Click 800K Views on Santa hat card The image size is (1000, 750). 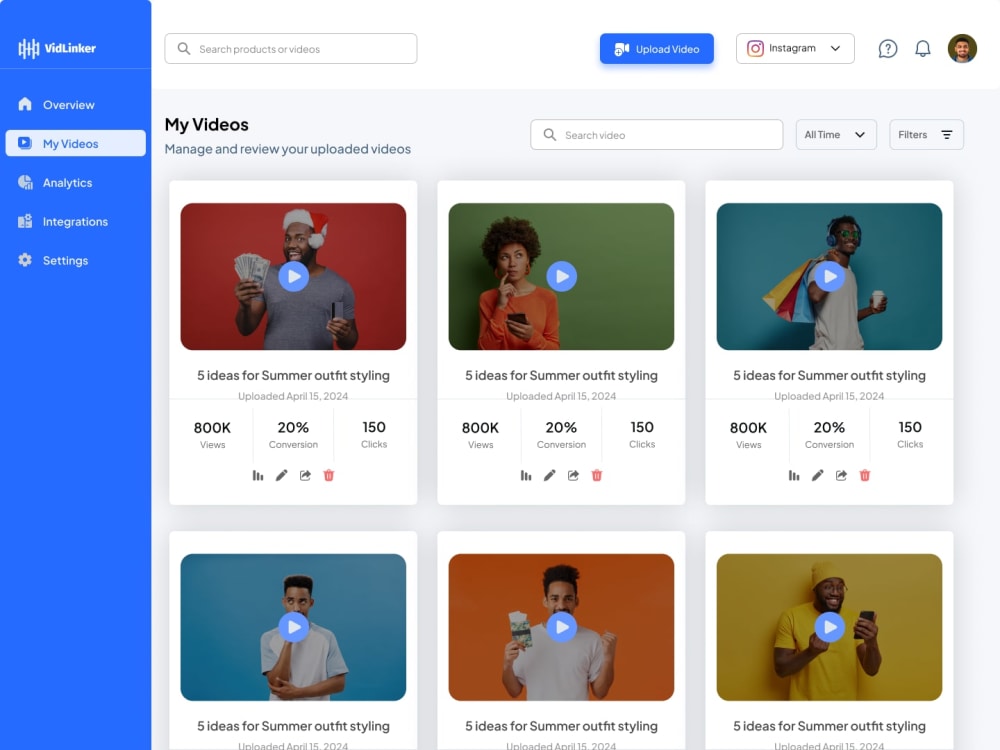pyautogui.click(x=212, y=435)
